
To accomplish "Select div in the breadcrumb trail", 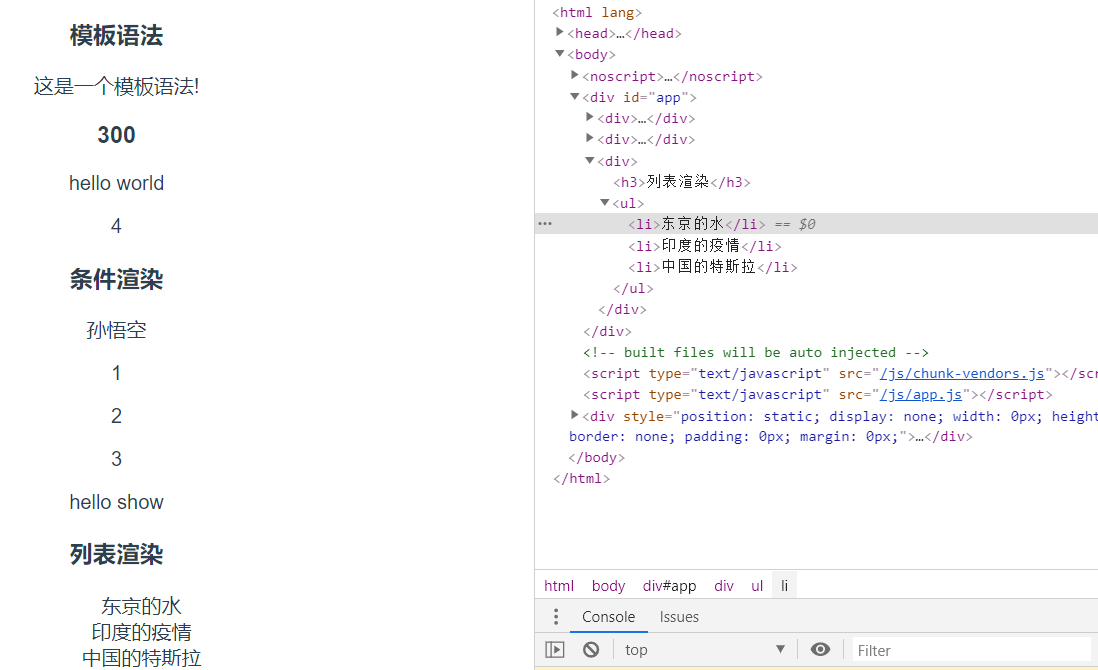I will pos(724,586).
